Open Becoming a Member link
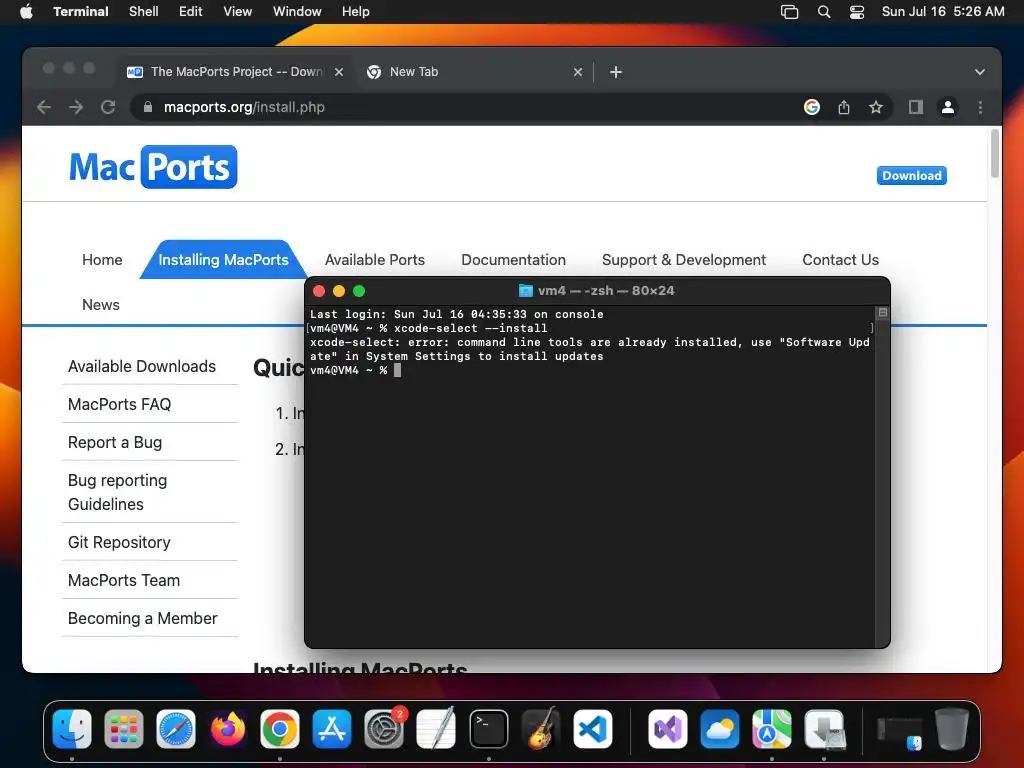Viewport: 1024px width, 768px height. (142, 618)
